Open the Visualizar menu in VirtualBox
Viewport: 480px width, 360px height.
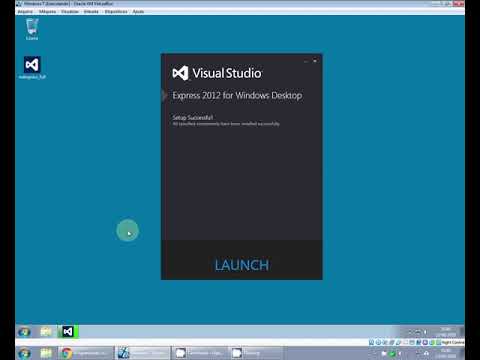70,12
